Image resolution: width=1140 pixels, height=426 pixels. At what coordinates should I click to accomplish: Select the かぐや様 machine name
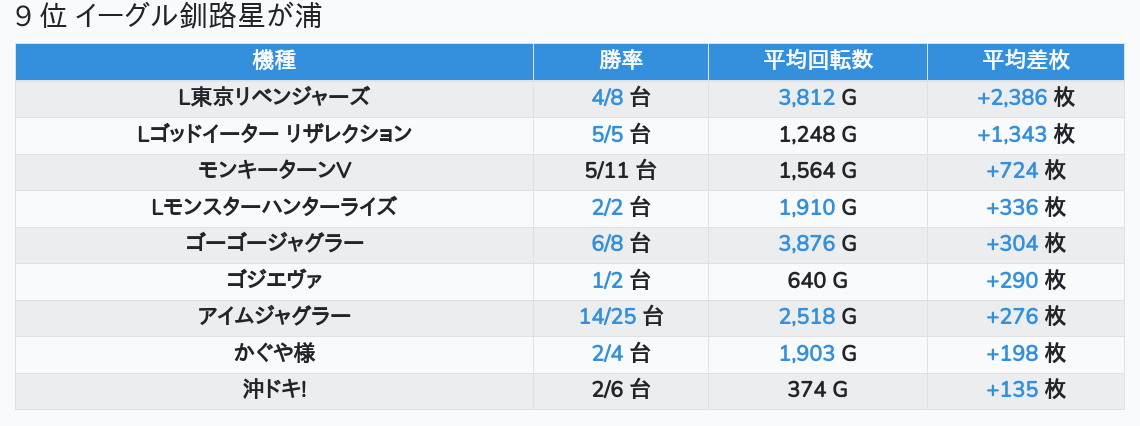click(x=274, y=354)
